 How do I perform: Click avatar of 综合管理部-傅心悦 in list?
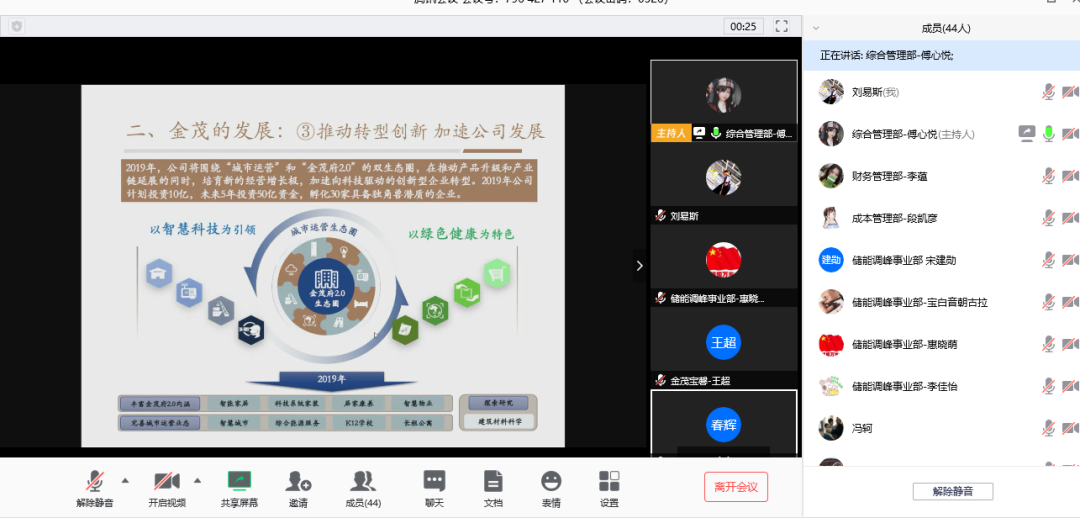(831, 134)
